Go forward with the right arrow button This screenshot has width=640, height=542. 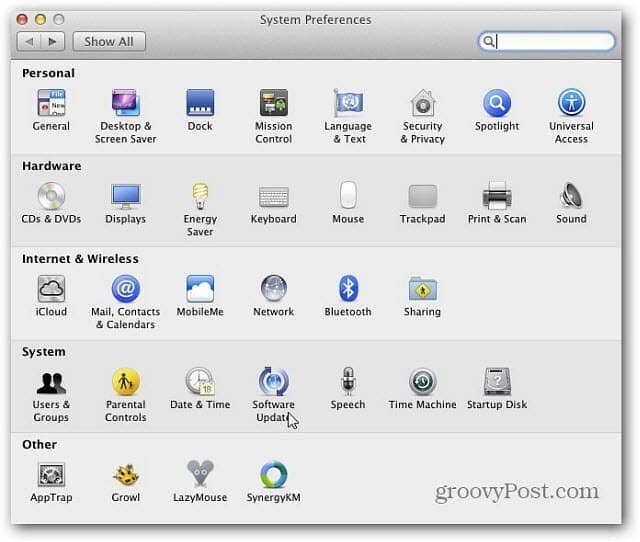coord(53,42)
